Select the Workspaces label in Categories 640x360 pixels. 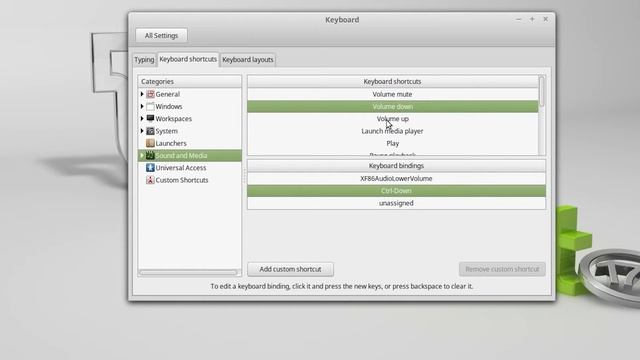(x=173, y=119)
